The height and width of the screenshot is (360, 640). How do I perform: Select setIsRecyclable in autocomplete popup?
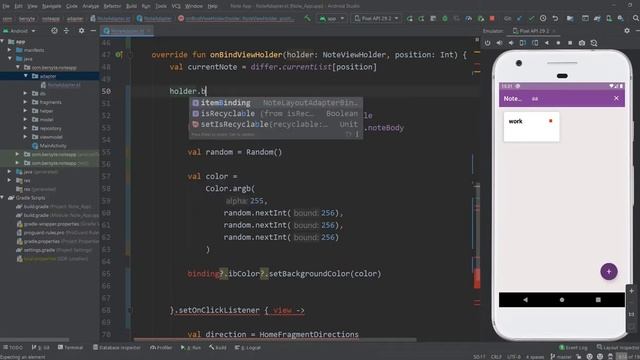(276, 124)
